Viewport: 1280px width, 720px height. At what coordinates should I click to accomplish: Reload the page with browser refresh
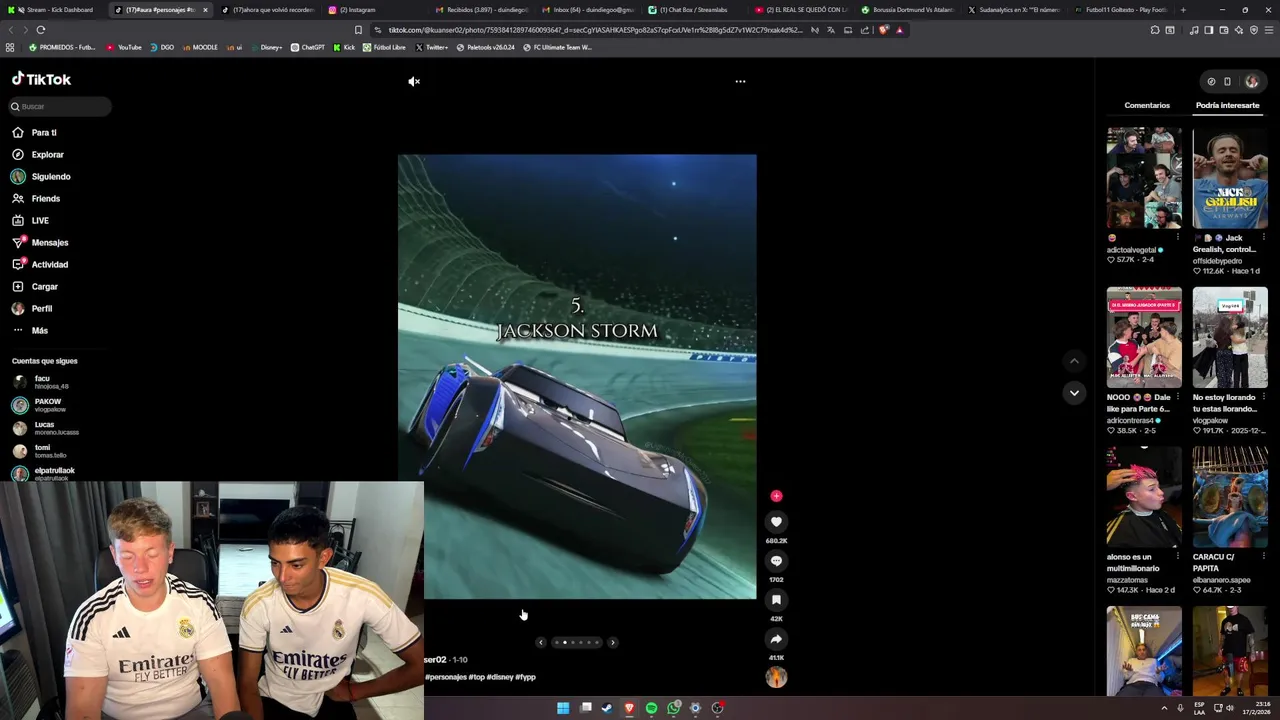click(41, 30)
